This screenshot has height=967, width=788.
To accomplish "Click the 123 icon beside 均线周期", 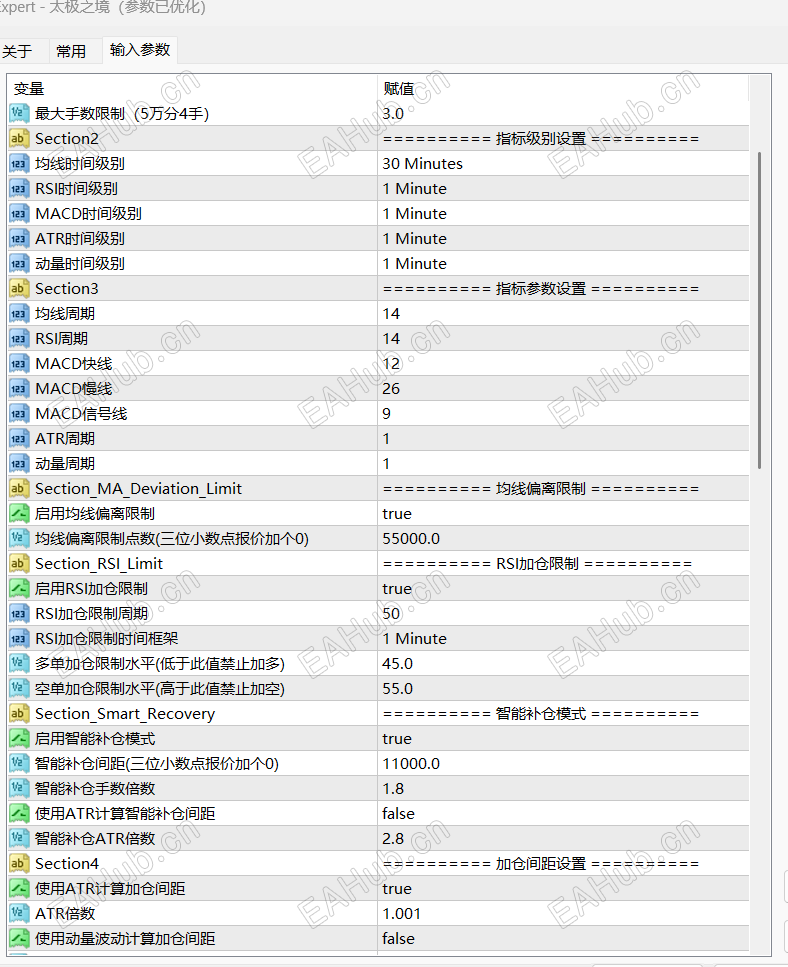I will 19,313.
